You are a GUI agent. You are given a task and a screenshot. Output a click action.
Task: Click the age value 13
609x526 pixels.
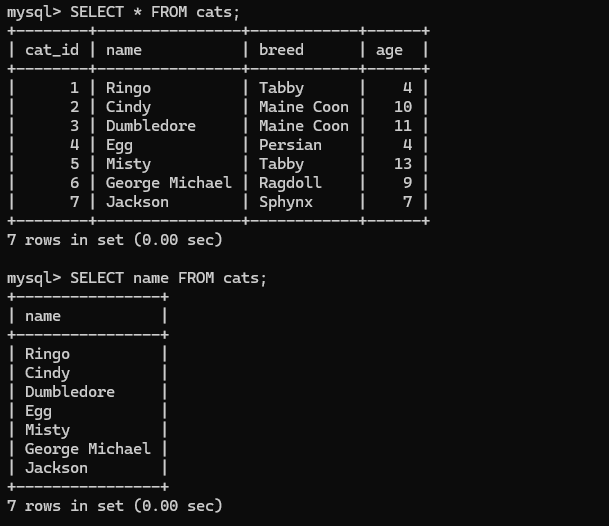[x=403, y=164]
